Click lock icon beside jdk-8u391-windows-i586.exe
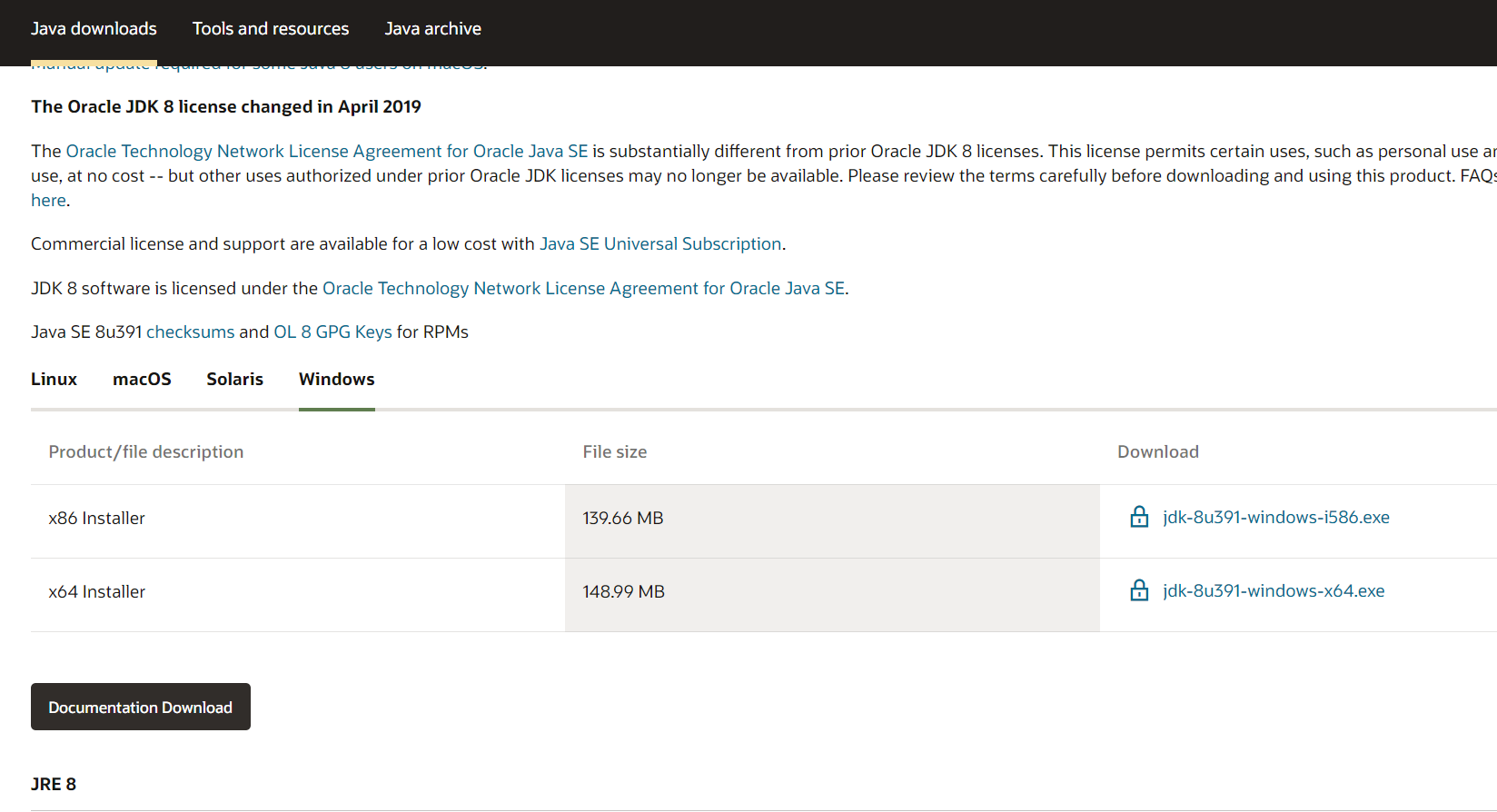The height and width of the screenshot is (812, 1497). click(1139, 517)
